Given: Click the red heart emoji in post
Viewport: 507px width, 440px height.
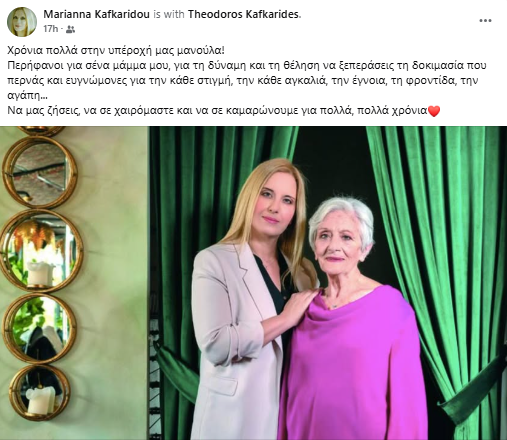Looking at the screenshot, I should [434, 111].
